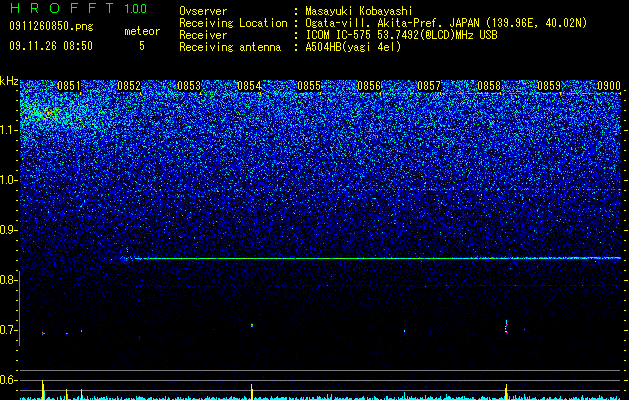Click the 0858 time marker label
Image resolution: width=629 pixels, height=400 pixels.
[489, 86]
